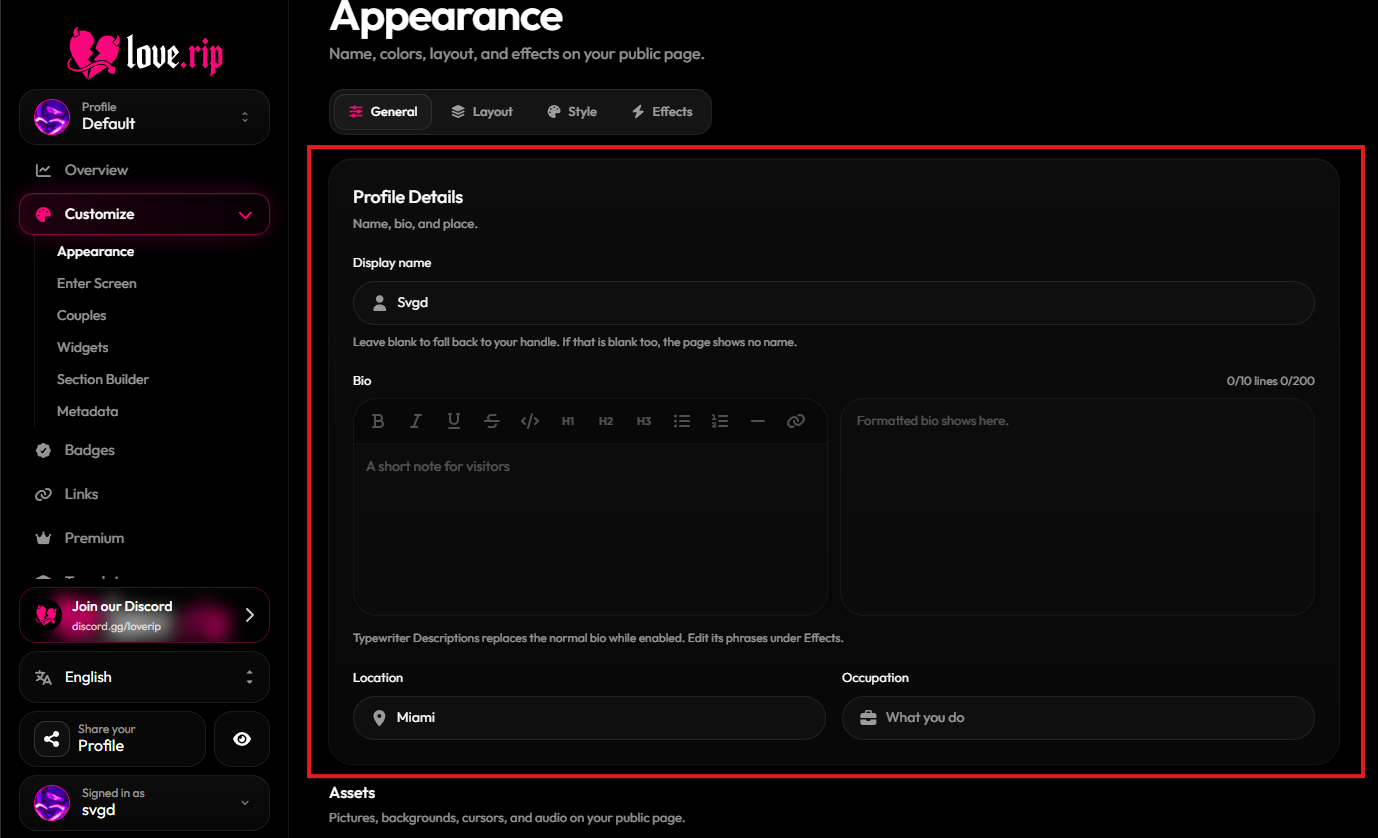Click the share icon on Share your Profile

click(51, 739)
